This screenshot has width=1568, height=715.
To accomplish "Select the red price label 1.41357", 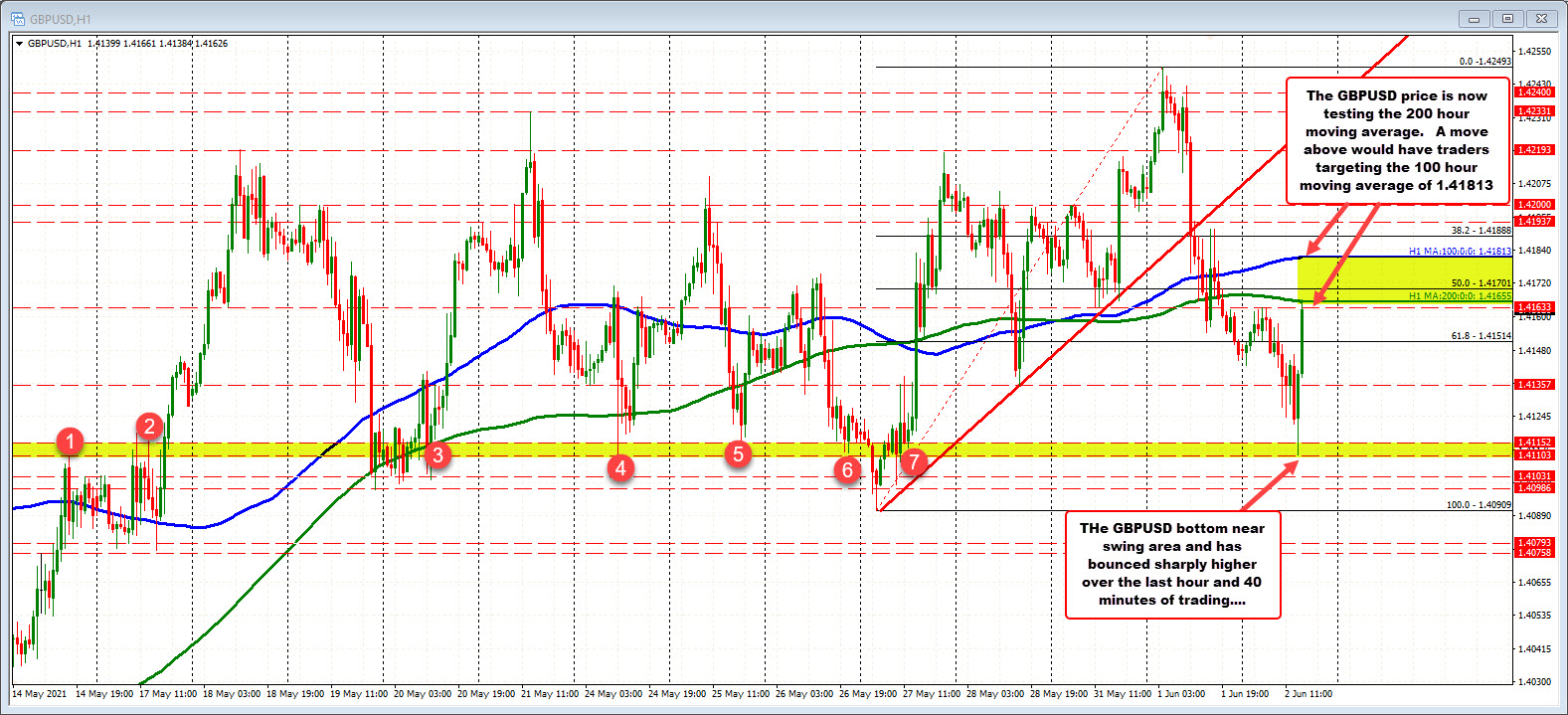I will click(x=1533, y=385).
